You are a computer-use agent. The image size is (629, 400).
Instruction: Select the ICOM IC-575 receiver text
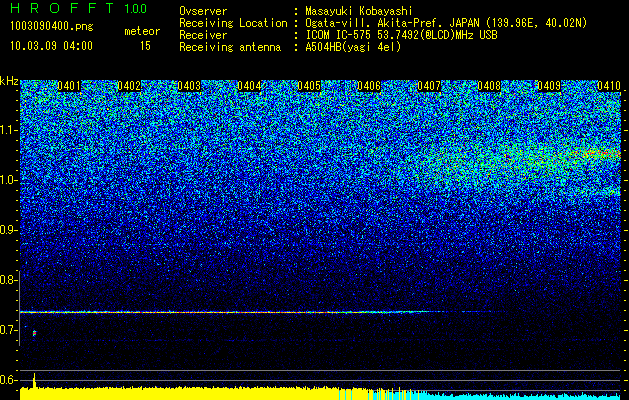pyautogui.click(x=402, y=35)
